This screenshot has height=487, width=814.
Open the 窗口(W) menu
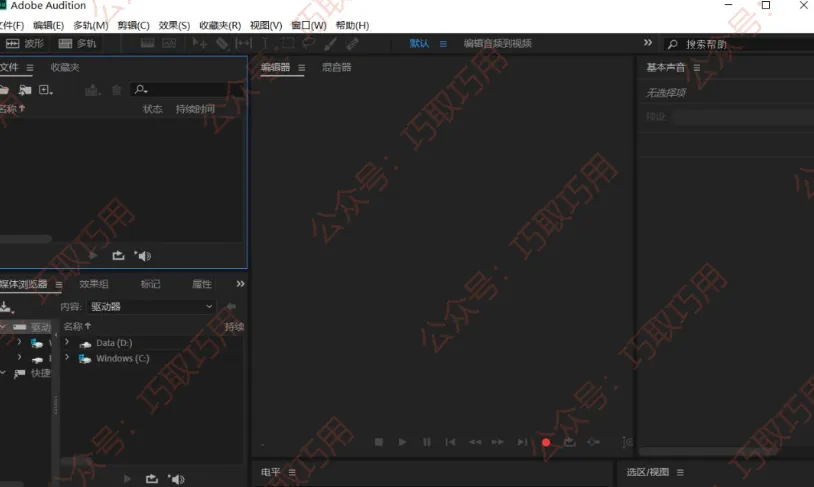(x=309, y=25)
